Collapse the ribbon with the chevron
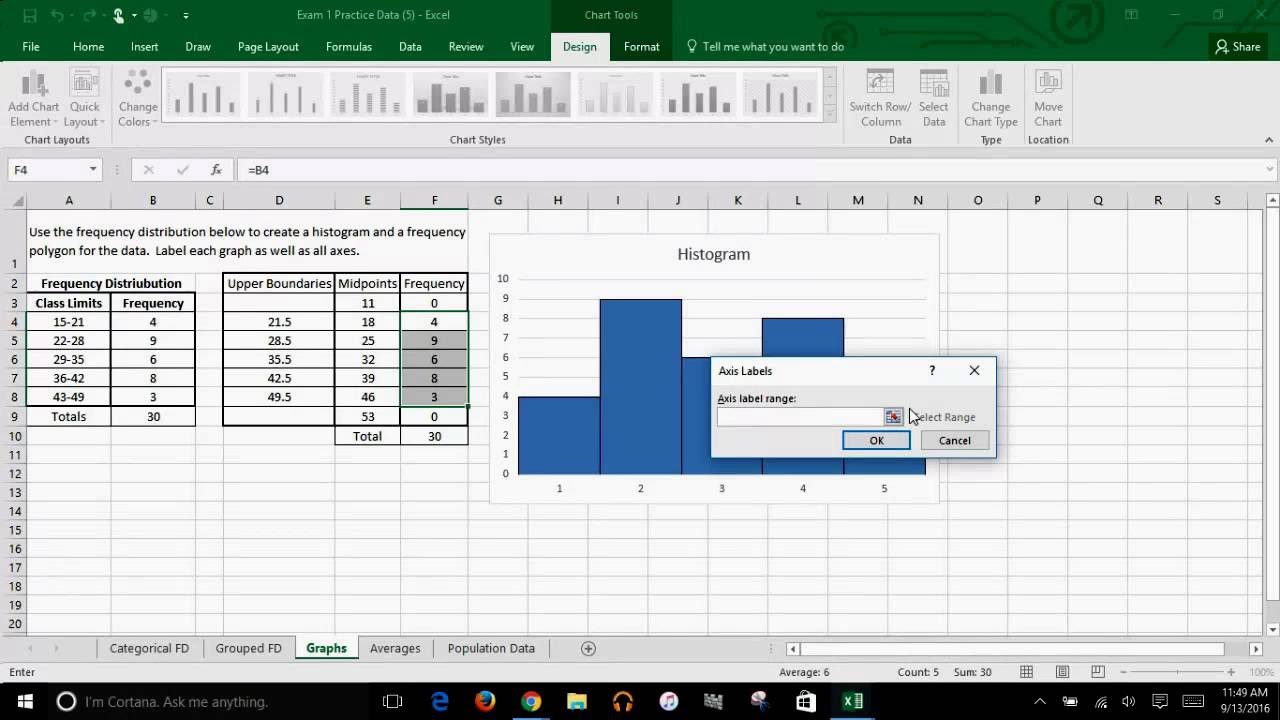Image resolution: width=1280 pixels, height=720 pixels. (x=1268, y=140)
